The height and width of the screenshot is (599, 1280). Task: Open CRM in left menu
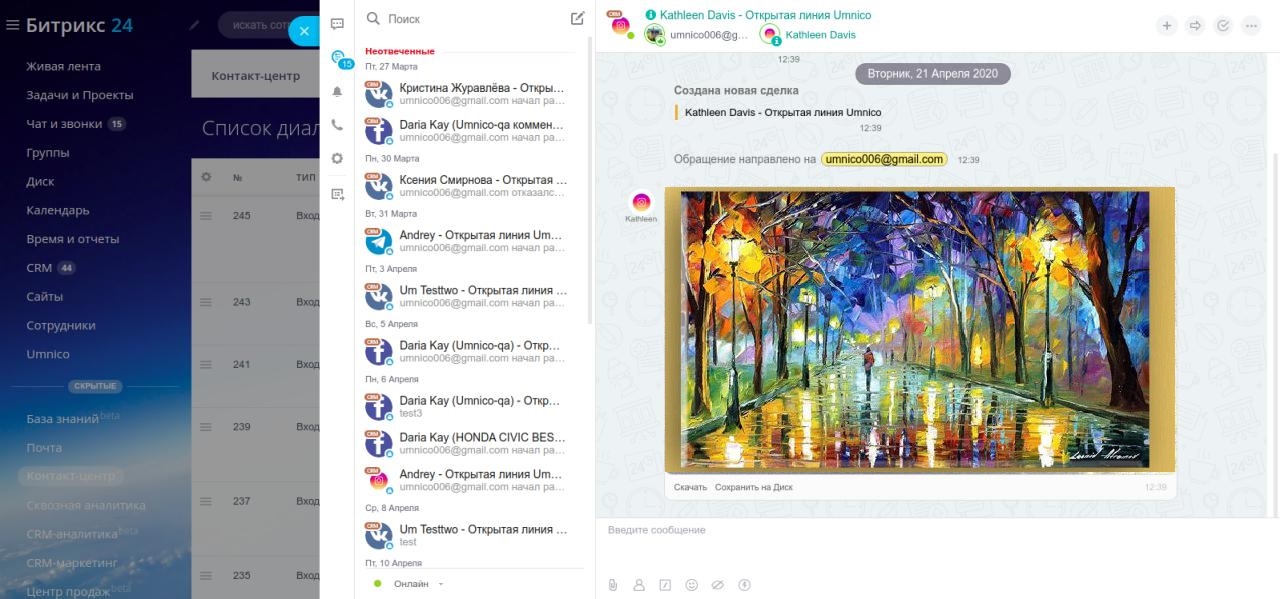point(39,268)
